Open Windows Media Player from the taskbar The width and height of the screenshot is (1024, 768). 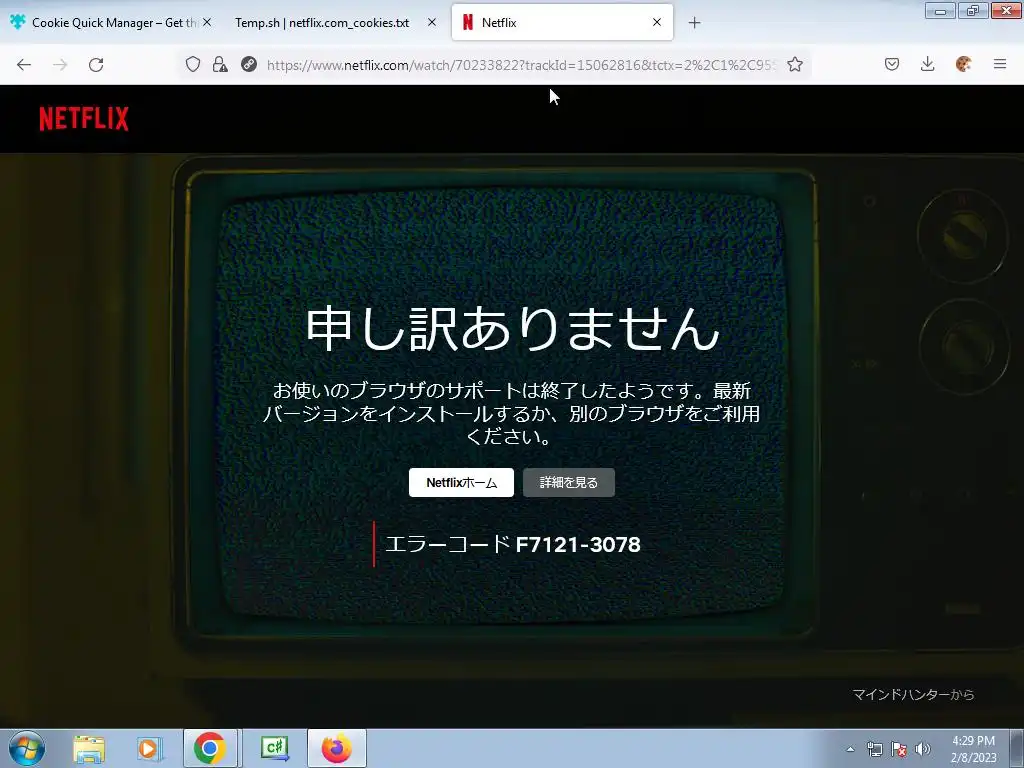pos(149,748)
